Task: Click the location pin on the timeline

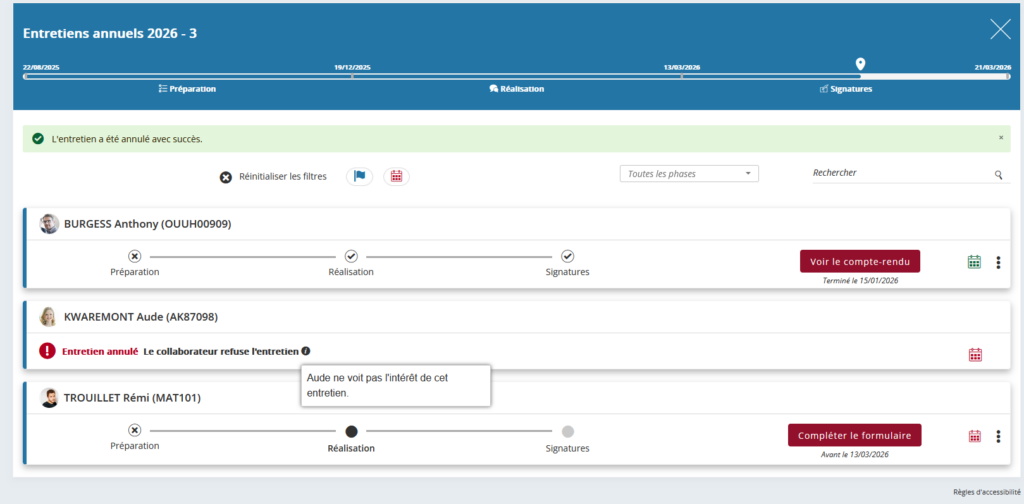Action: pyautogui.click(x=860, y=65)
